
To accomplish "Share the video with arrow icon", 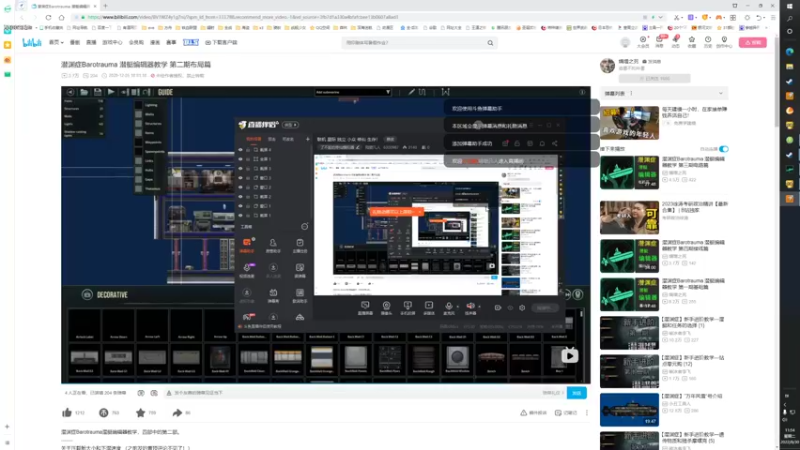I will pyautogui.click(x=177, y=413).
